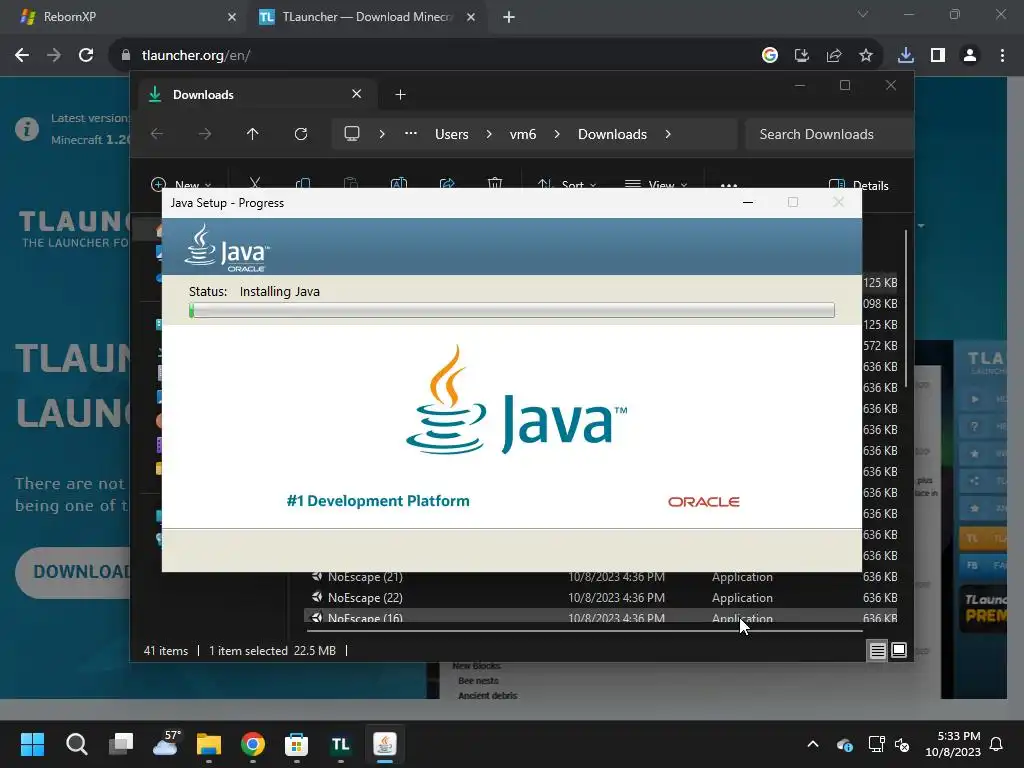Image resolution: width=1024 pixels, height=768 pixels.
Task: Open the New dropdown in Explorer
Action: 181,184
